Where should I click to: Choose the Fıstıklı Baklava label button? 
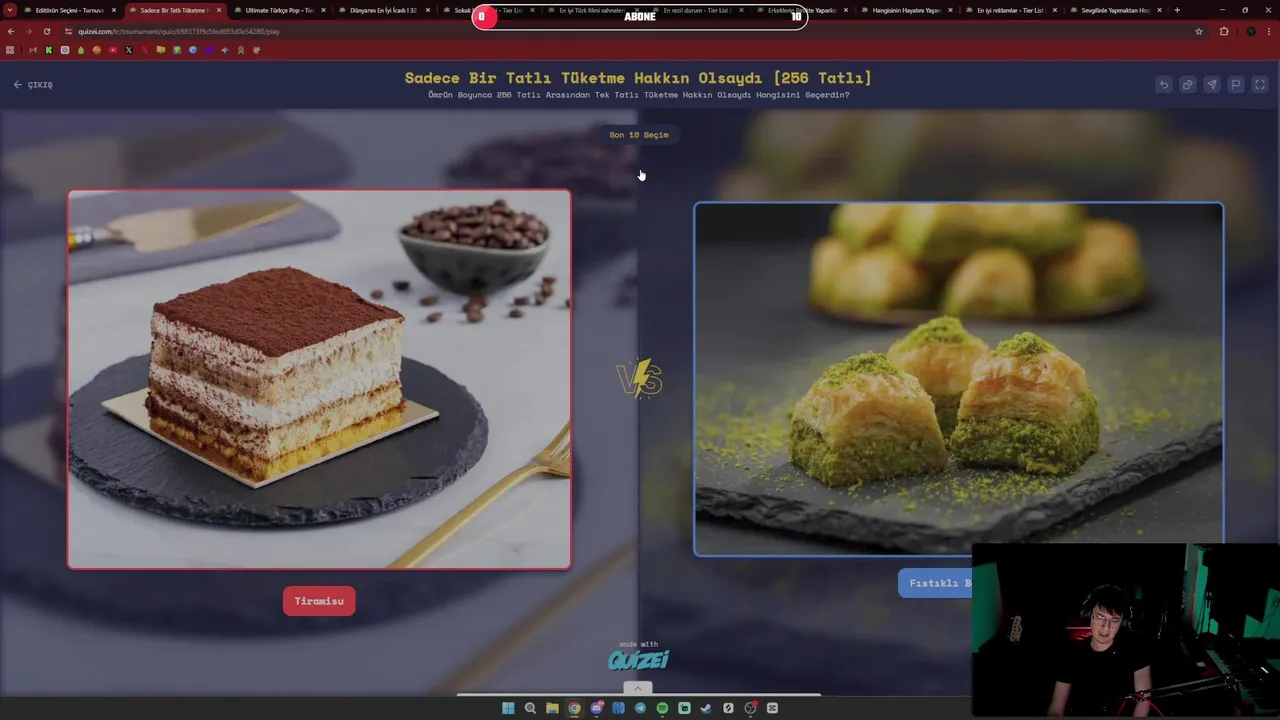(x=935, y=583)
